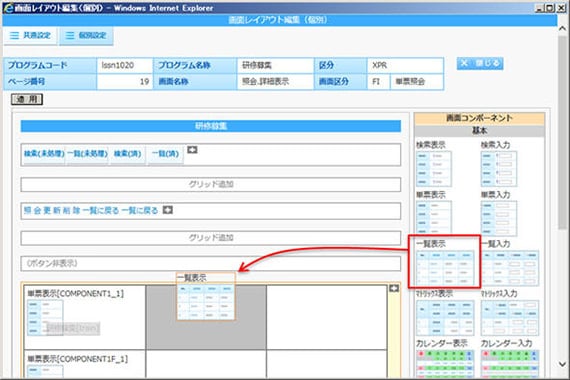Screen dimensions: 570x380
Task: Maximize the Internet Explorer window
Action: 550,8
